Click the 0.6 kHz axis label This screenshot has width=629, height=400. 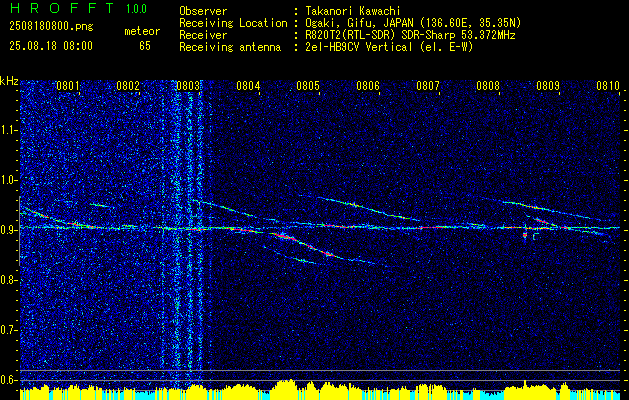pyautogui.click(x=9, y=380)
